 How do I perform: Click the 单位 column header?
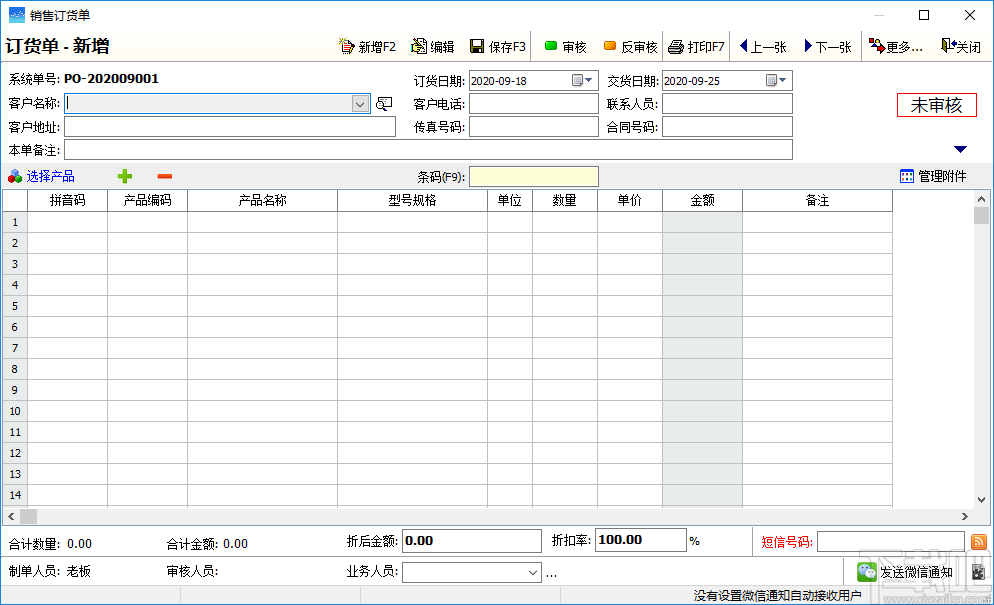click(510, 200)
